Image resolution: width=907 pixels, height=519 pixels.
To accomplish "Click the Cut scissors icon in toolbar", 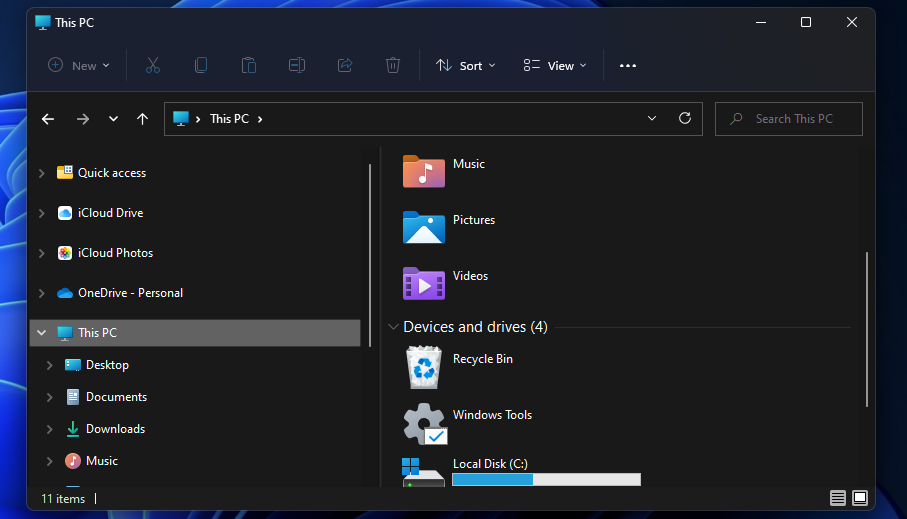I will [153, 65].
